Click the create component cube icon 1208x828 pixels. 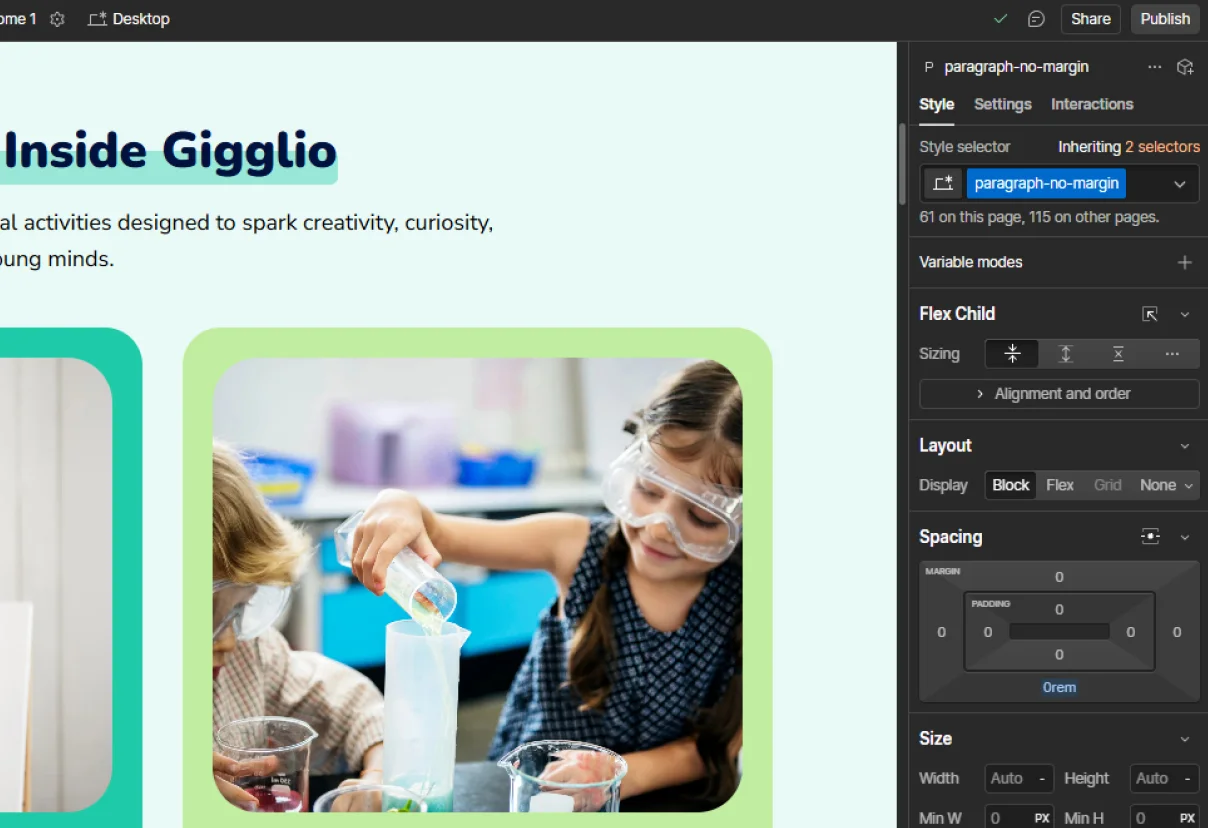1185,67
